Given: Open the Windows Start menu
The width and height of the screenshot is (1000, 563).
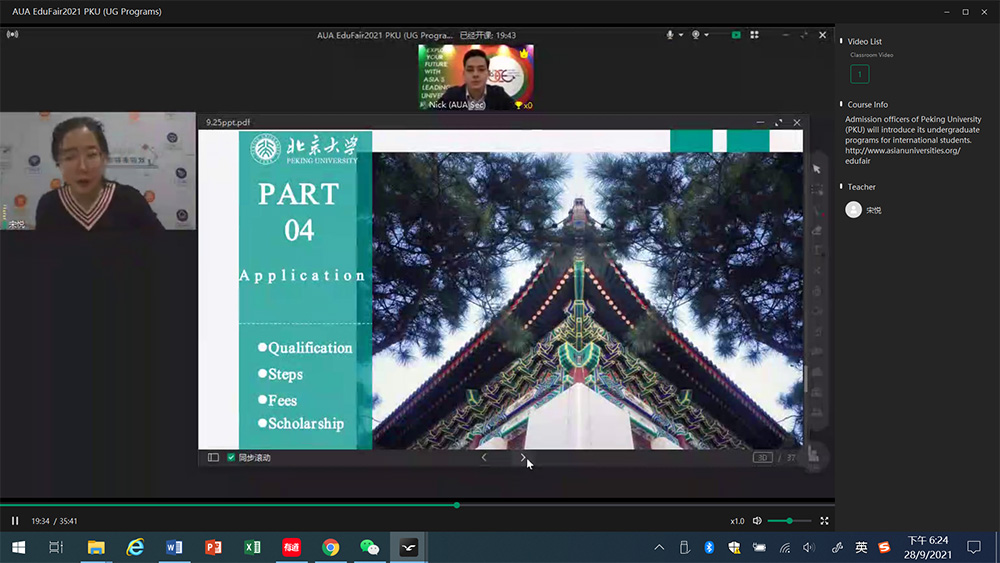Looking at the screenshot, I should tap(18, 547).
